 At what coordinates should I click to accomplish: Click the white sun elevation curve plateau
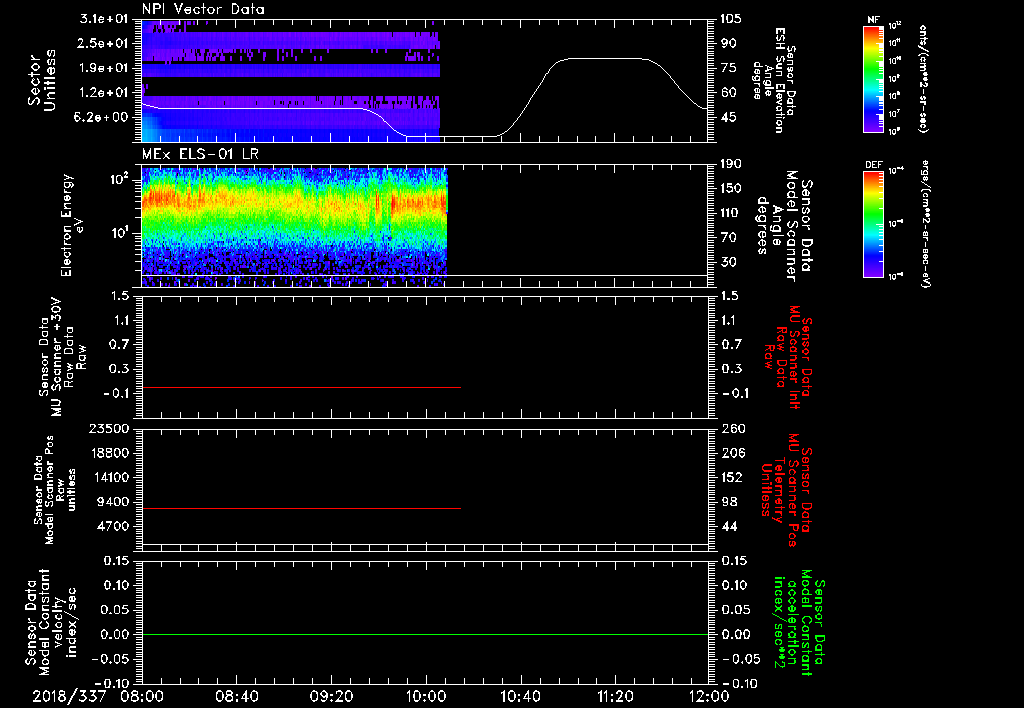click(604, 59)
